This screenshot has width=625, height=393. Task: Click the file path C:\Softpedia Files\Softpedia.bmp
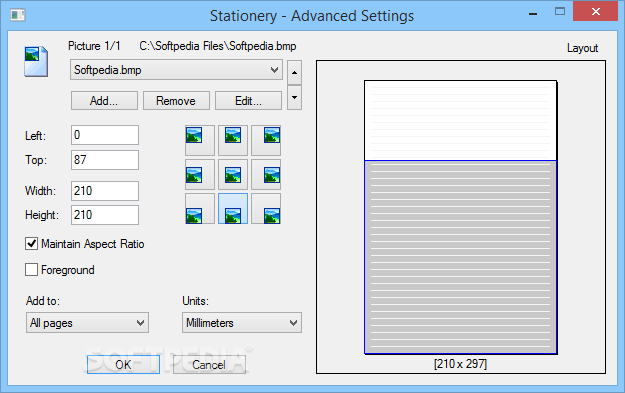tap(218, 46)
